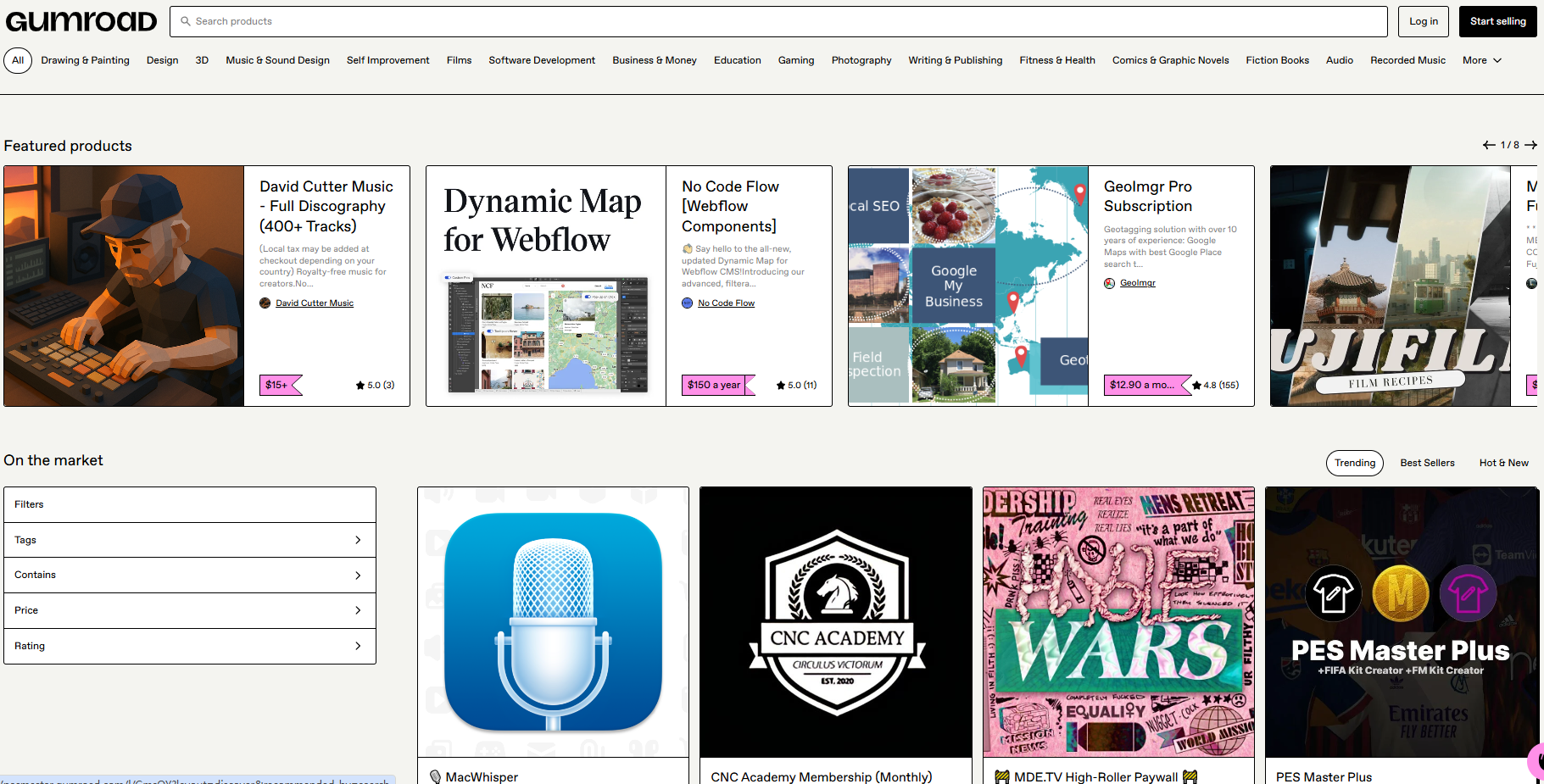The image size is (1544, 784).
Task: Open the MacWhisper microphone product image
Action: 553,622
